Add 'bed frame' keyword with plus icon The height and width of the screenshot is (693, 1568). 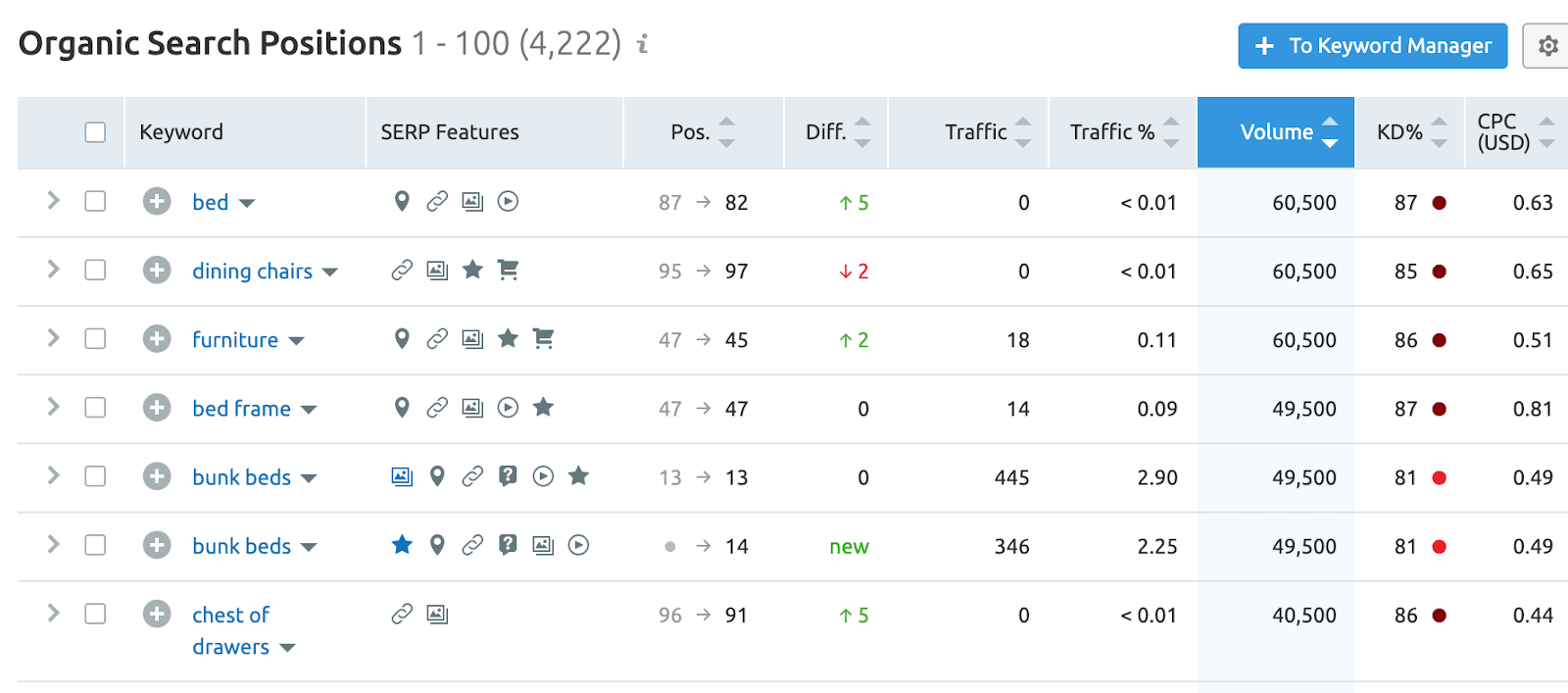(157, 408)
